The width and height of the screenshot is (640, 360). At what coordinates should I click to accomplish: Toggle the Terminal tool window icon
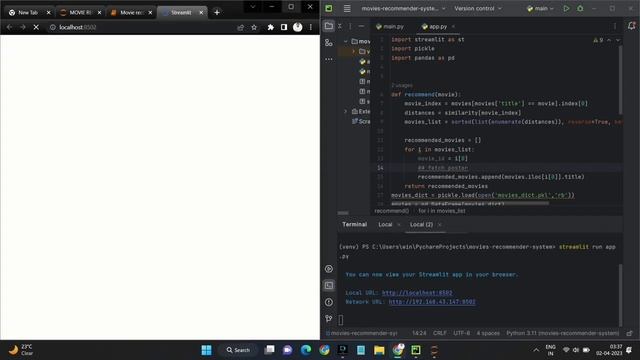click(x=329, y=285)
